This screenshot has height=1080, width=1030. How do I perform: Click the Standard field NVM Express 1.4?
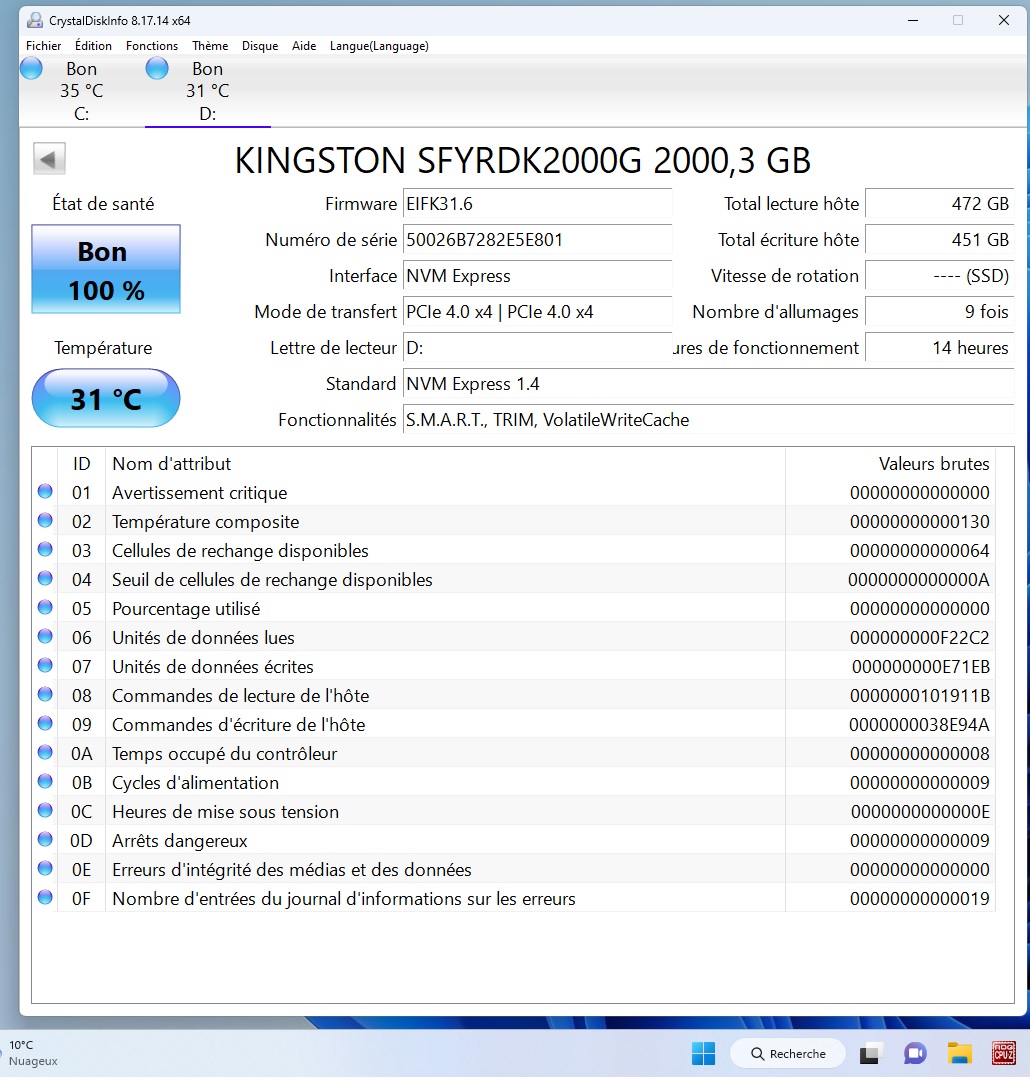pos(708,384)
